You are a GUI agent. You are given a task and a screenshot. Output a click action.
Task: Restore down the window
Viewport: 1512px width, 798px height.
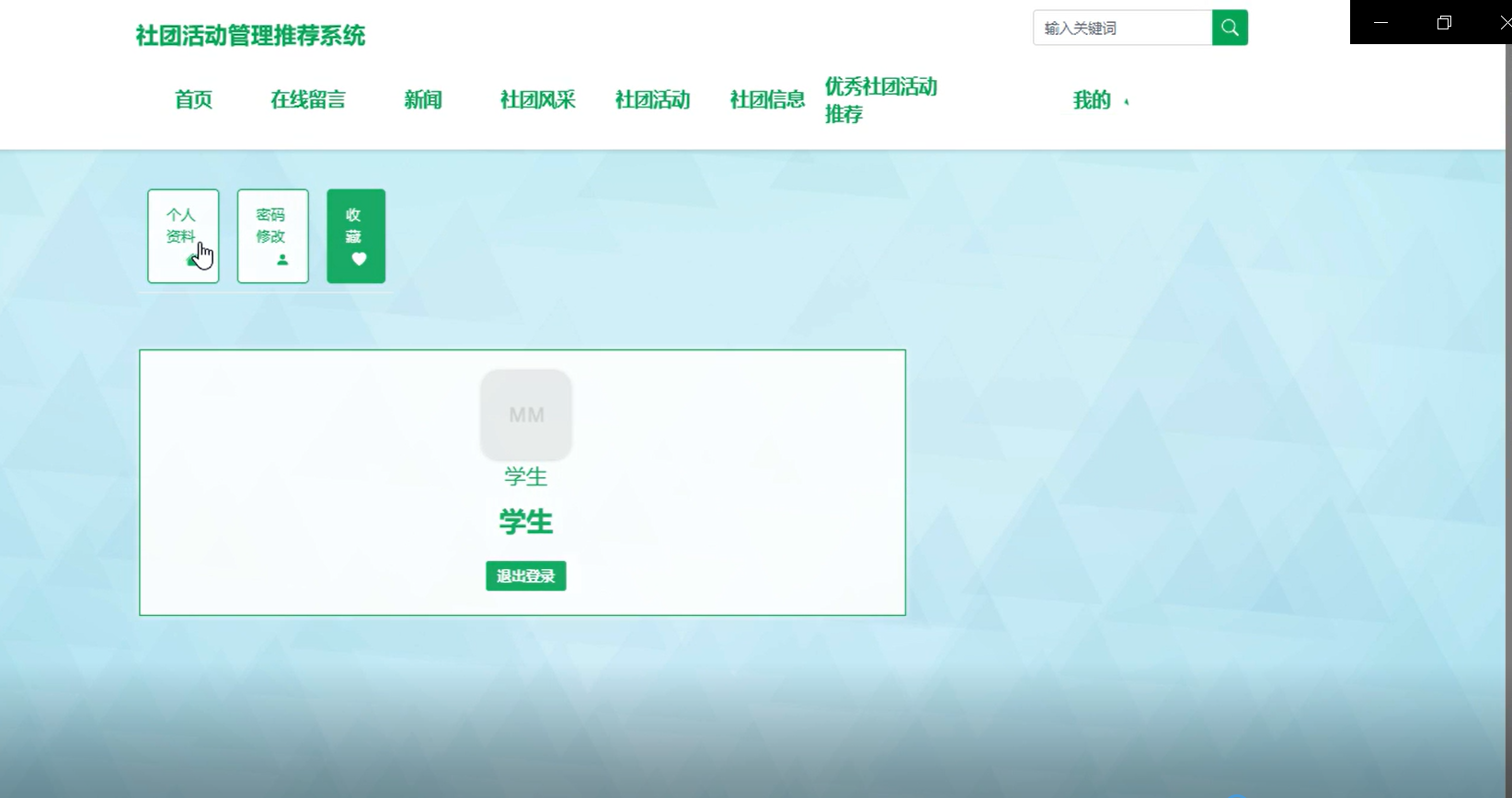(x=1444, y=22)
